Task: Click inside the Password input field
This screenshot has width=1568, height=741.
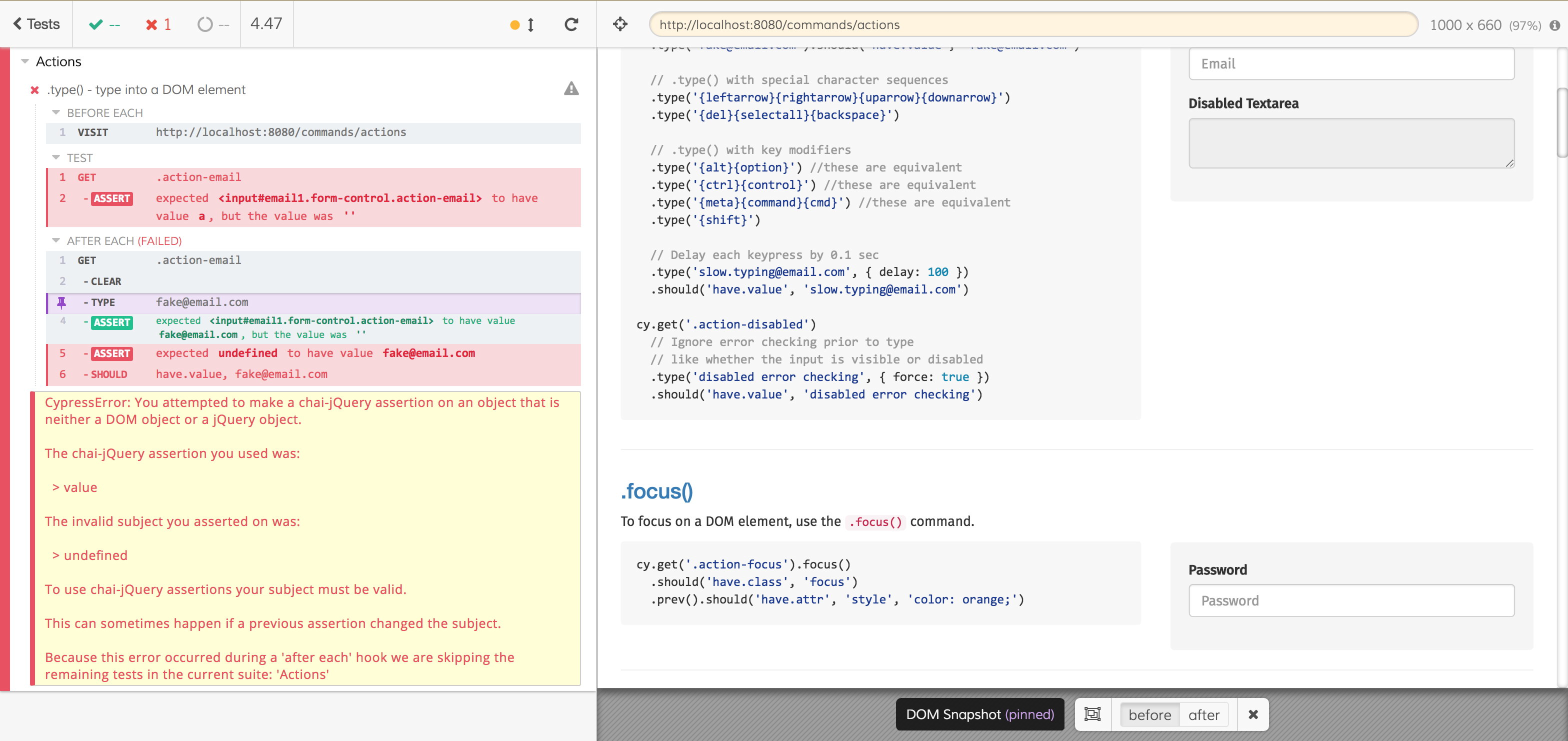Action: tap(1350, 600)
